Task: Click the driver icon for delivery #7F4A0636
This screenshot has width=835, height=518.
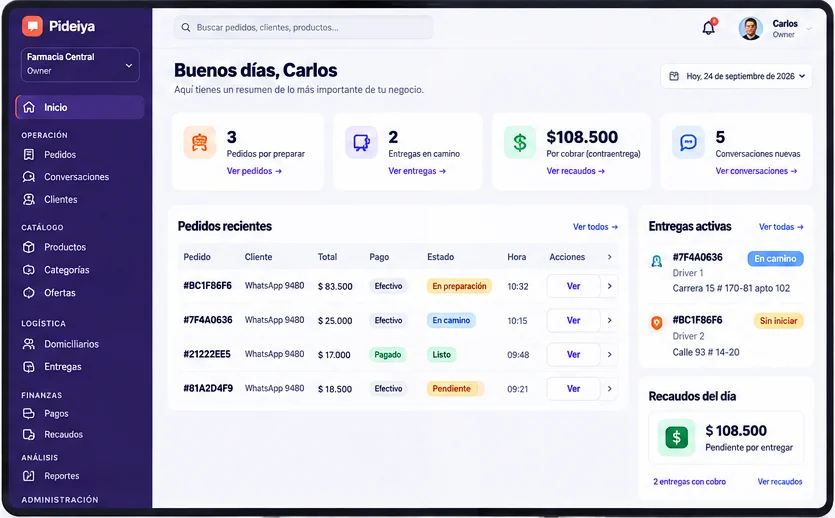Action: 657,261
